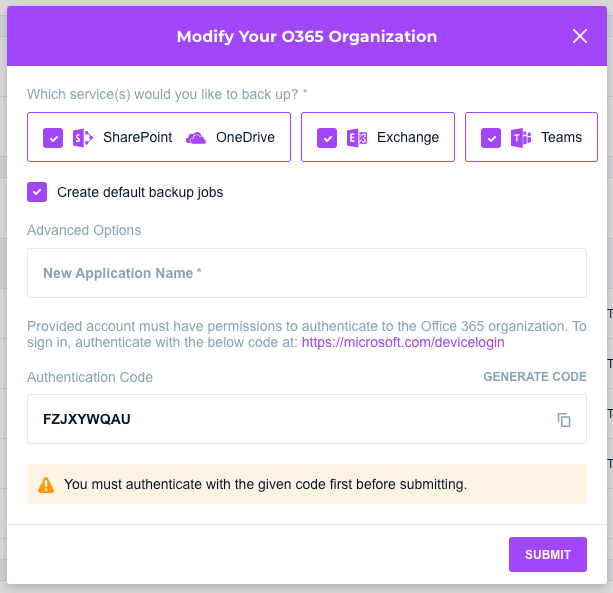The image size is (613, 593).
Task: Click the Exchange logo icon
Action: click(357, 138)
